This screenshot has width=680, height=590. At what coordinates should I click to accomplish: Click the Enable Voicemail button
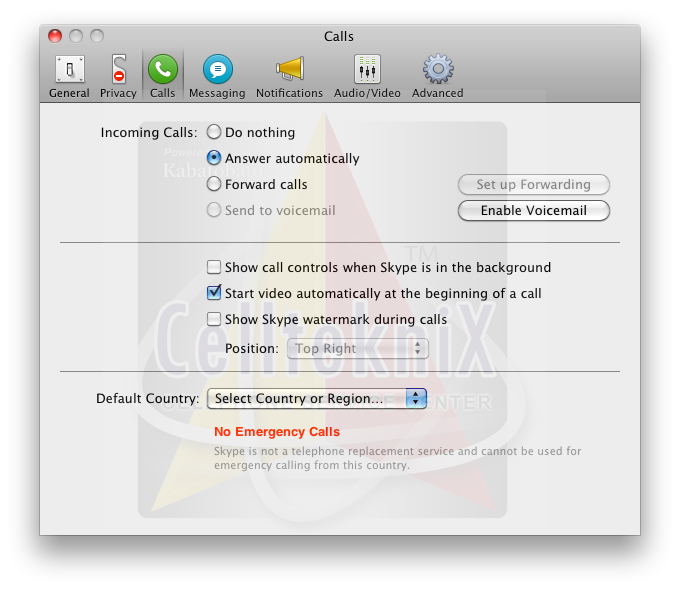[x=534, y=210]
